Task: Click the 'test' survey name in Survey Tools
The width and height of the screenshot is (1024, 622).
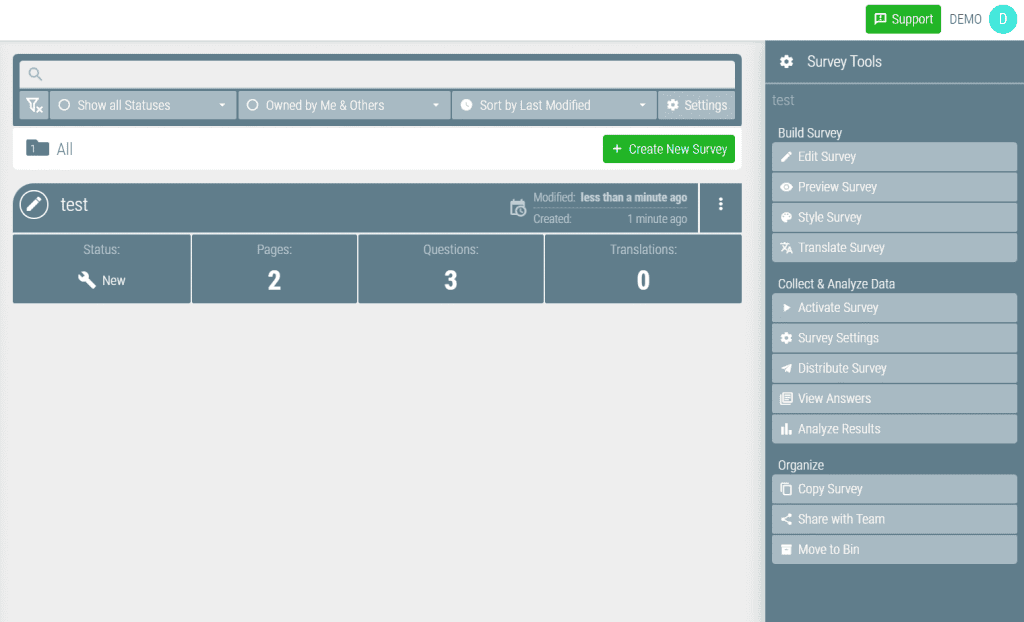Action: pyautogui.click(x=783, y=101)
